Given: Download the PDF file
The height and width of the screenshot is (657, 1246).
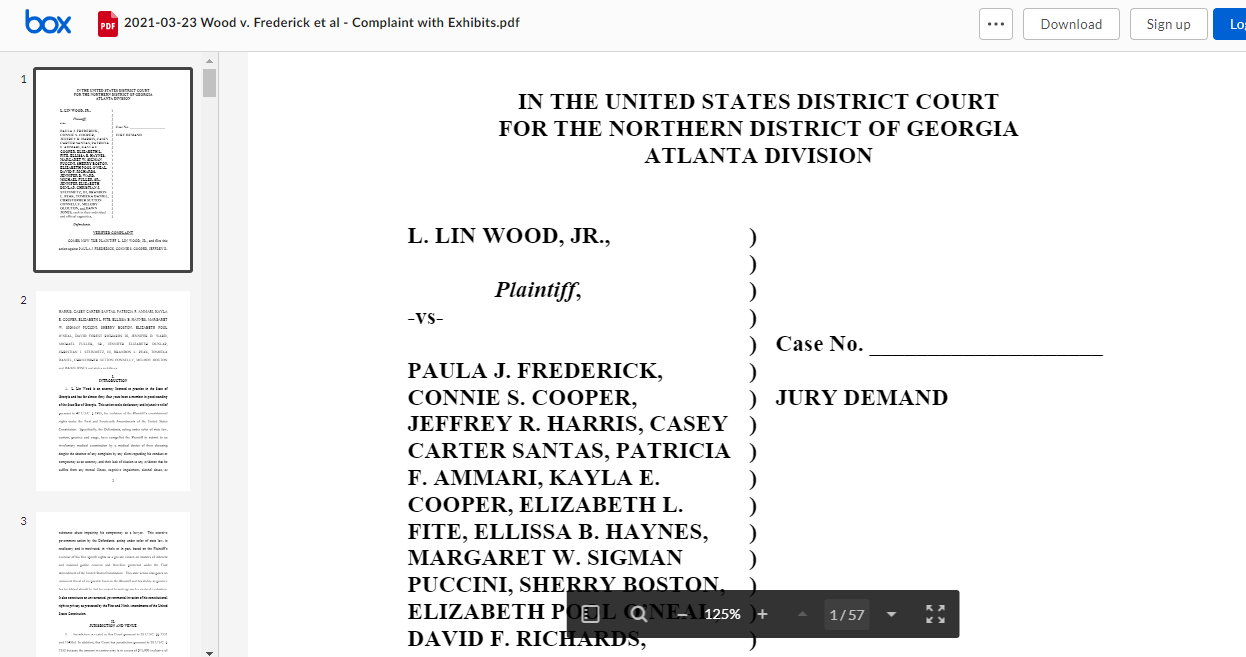Looking at the screenshot, I should click(x=1071, y=24).
